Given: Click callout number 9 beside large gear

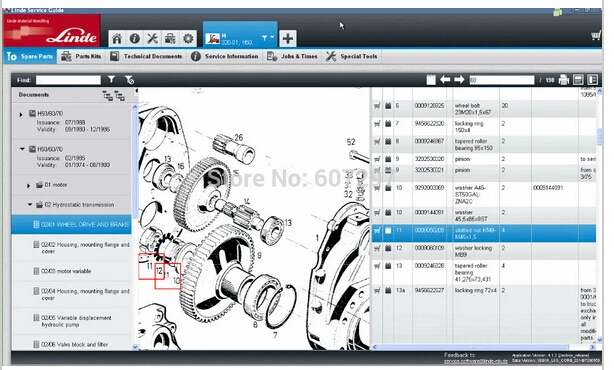Looking at the screenshot, I should tap(259, 256).
